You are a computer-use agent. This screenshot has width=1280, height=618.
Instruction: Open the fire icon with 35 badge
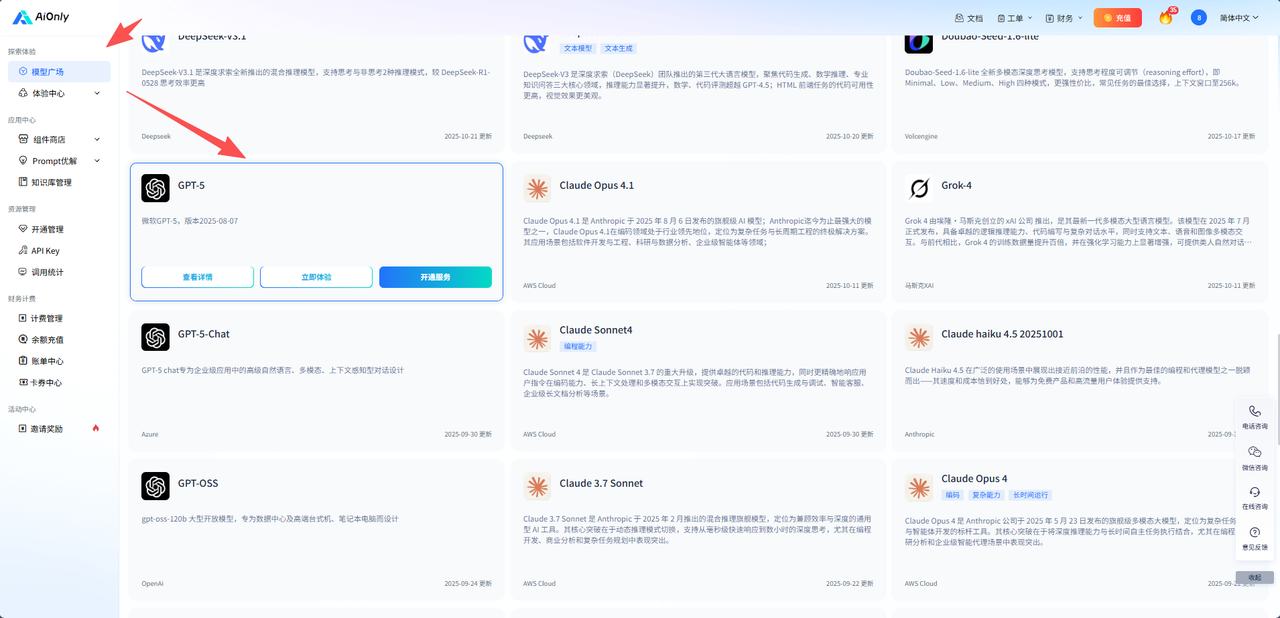[1165, 18]
